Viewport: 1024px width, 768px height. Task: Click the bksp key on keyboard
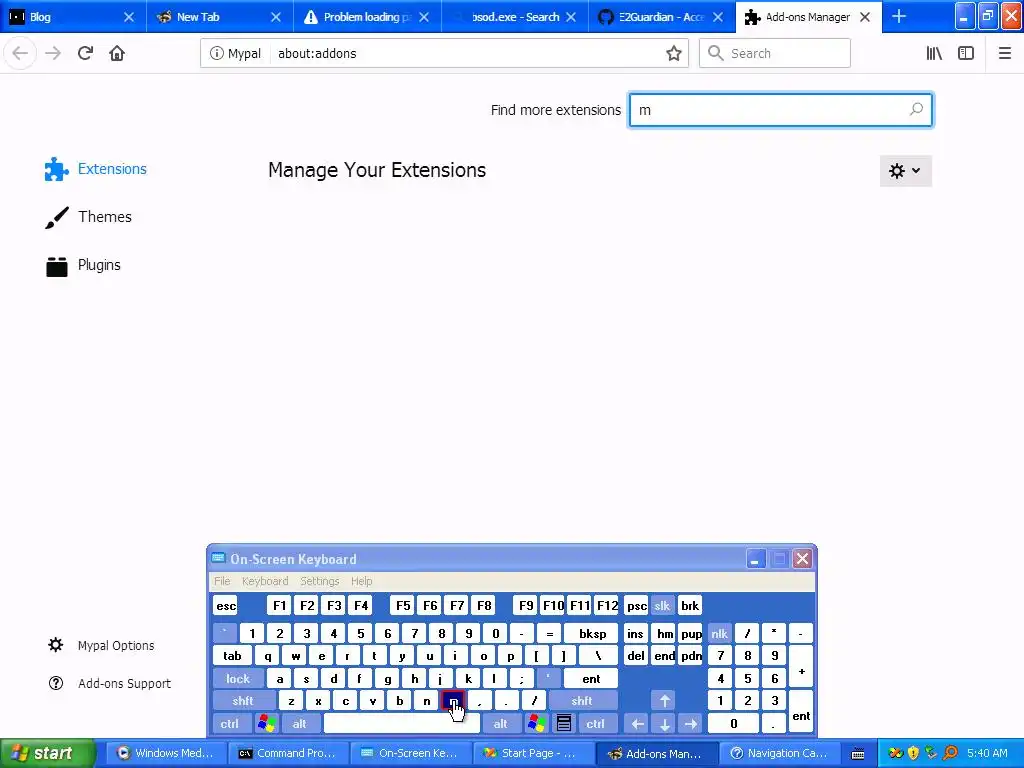tap(592, 633)
